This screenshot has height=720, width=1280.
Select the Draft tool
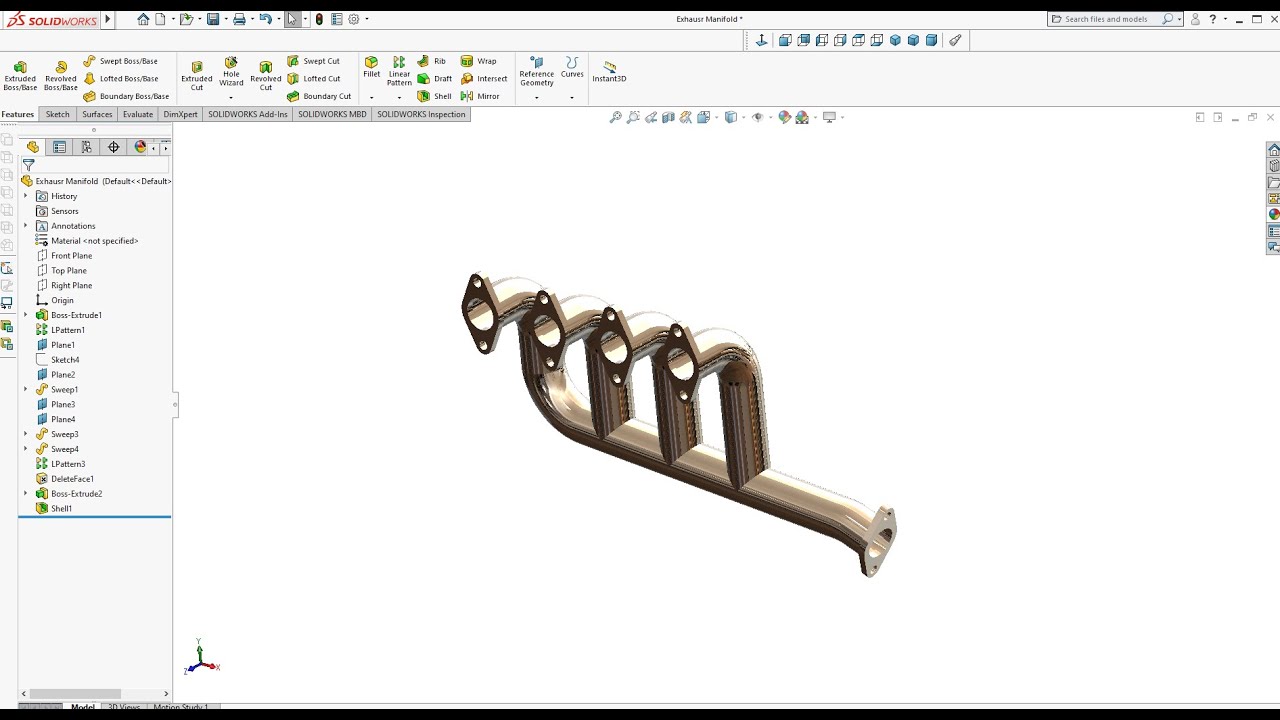click(x=435, y=78)
